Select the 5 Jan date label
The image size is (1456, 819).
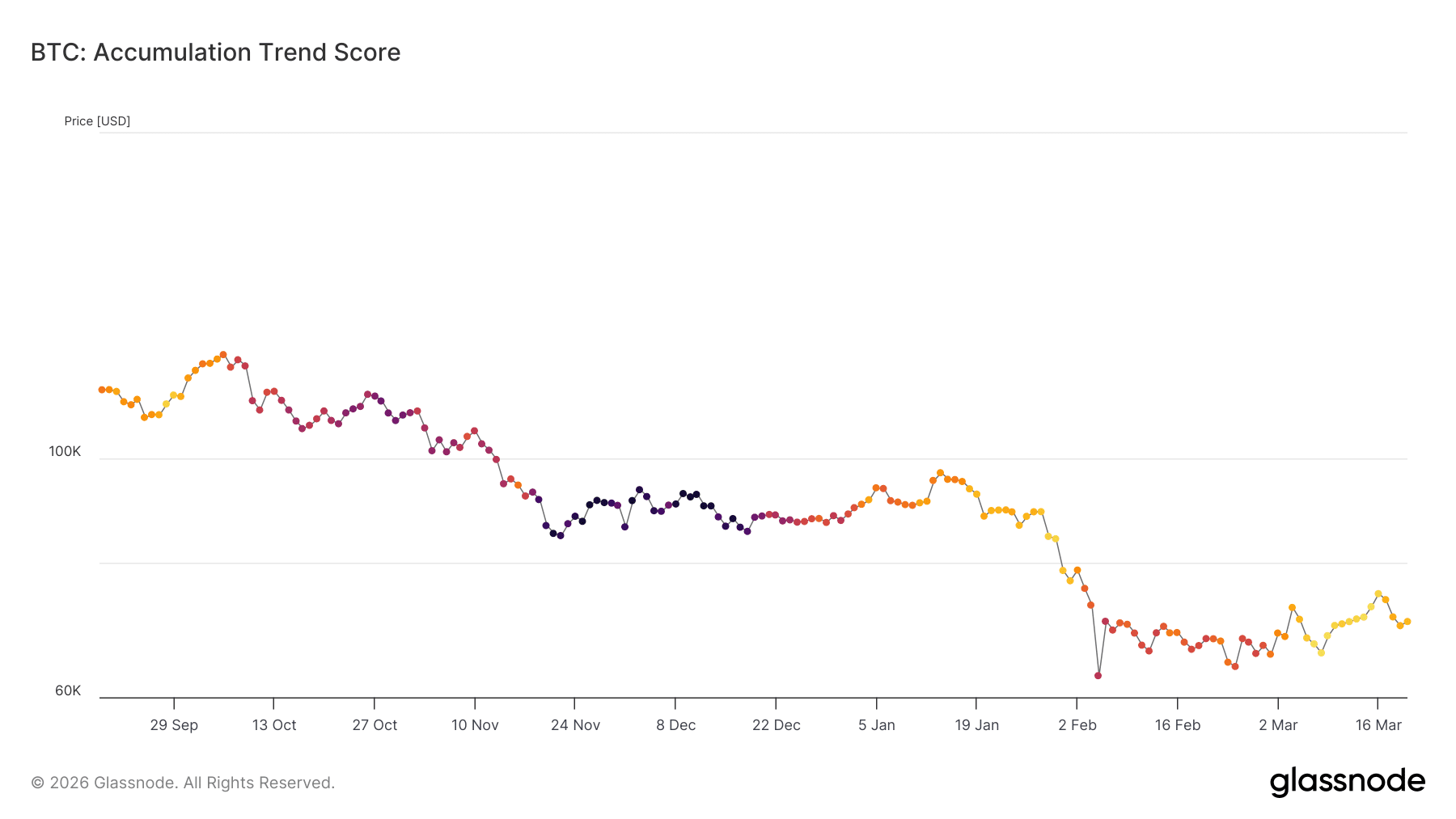(876, 725)
